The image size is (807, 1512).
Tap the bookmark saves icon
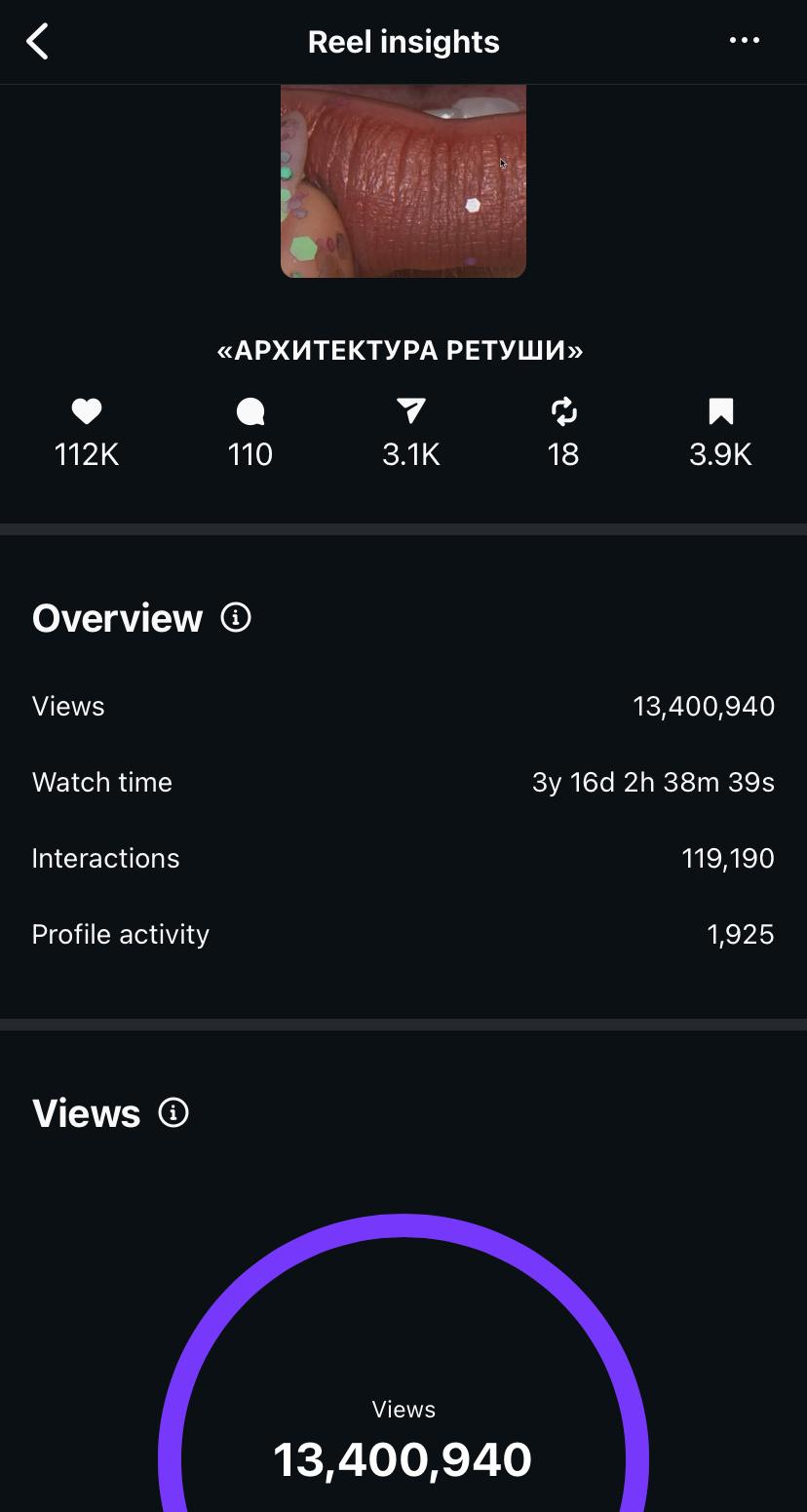[720, 412]
